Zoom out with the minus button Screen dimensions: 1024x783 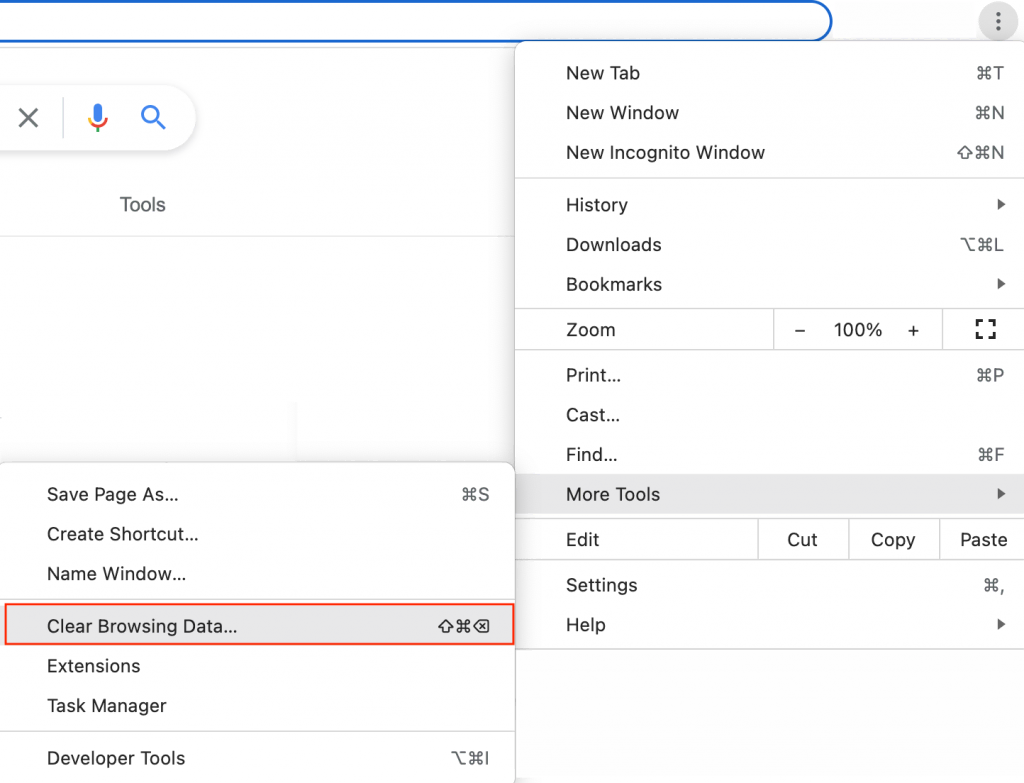(799, 330)
